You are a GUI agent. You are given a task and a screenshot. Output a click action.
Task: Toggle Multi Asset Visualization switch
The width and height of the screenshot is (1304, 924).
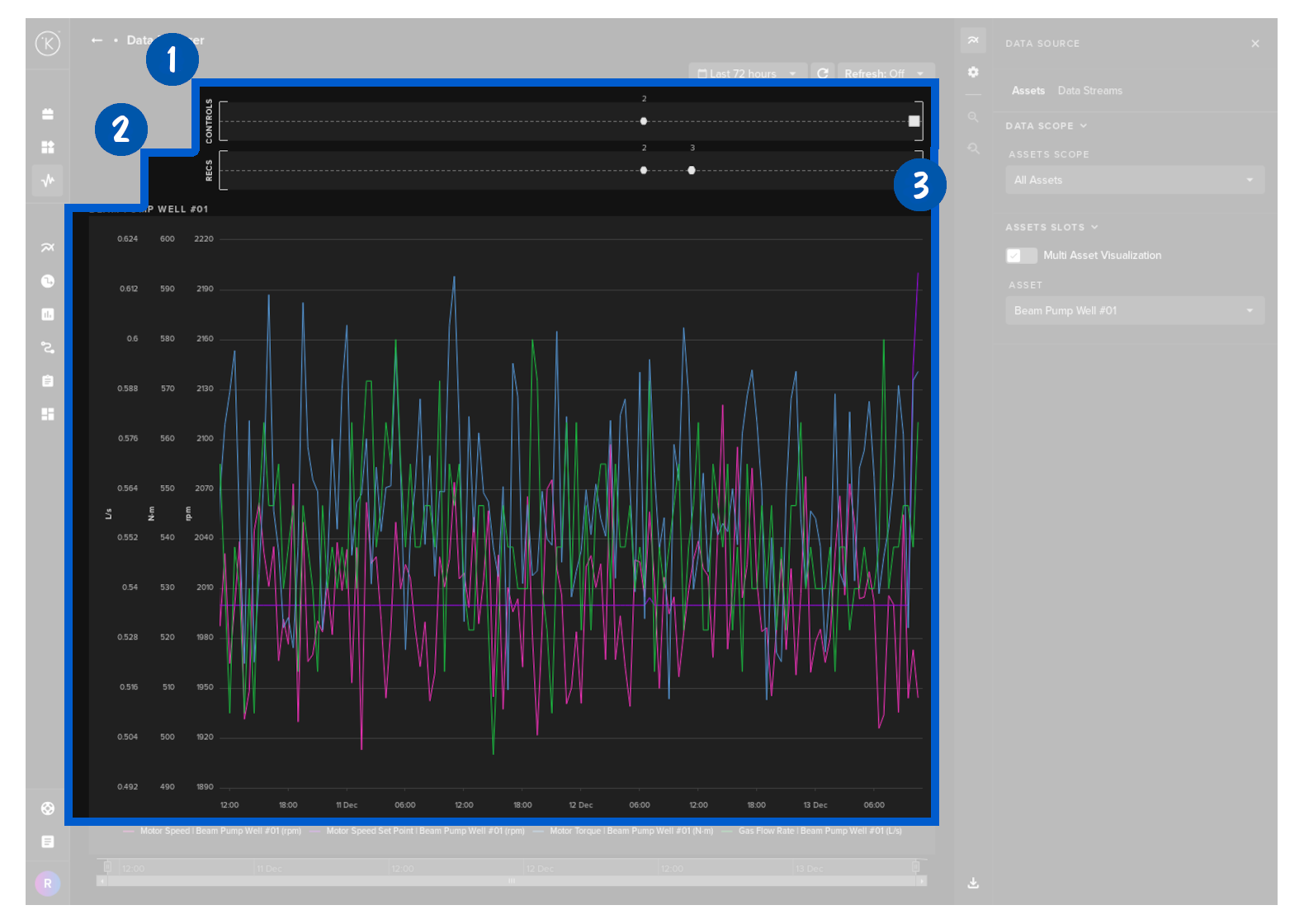[1021, 256]
